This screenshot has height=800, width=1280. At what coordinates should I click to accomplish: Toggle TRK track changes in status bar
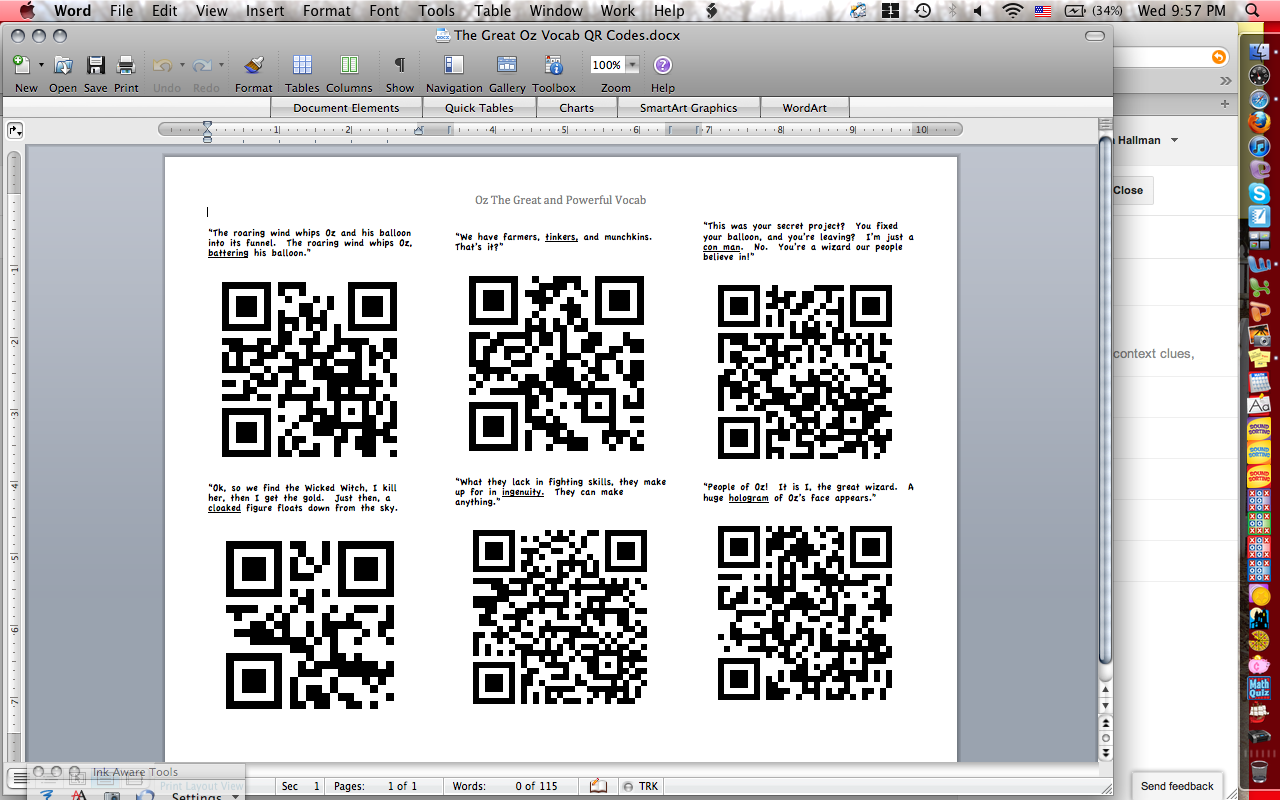[x=641, y=786]
